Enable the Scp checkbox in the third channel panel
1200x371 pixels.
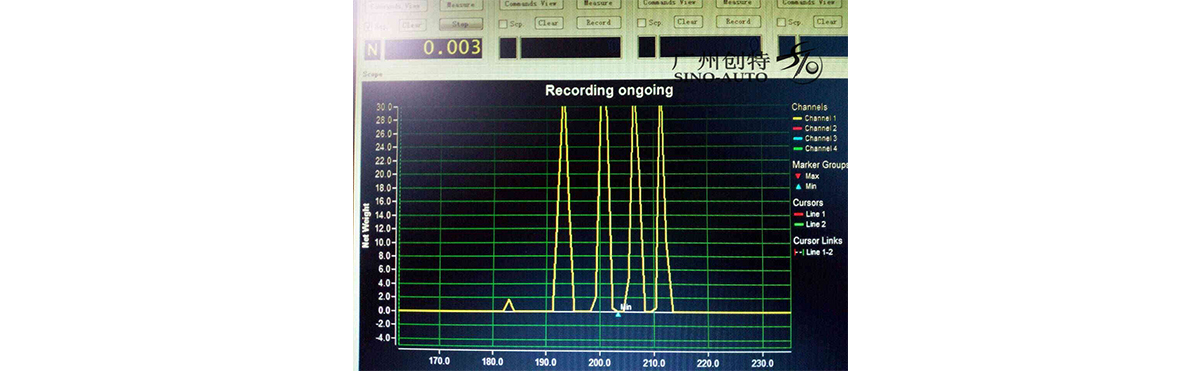coord(641,22)
